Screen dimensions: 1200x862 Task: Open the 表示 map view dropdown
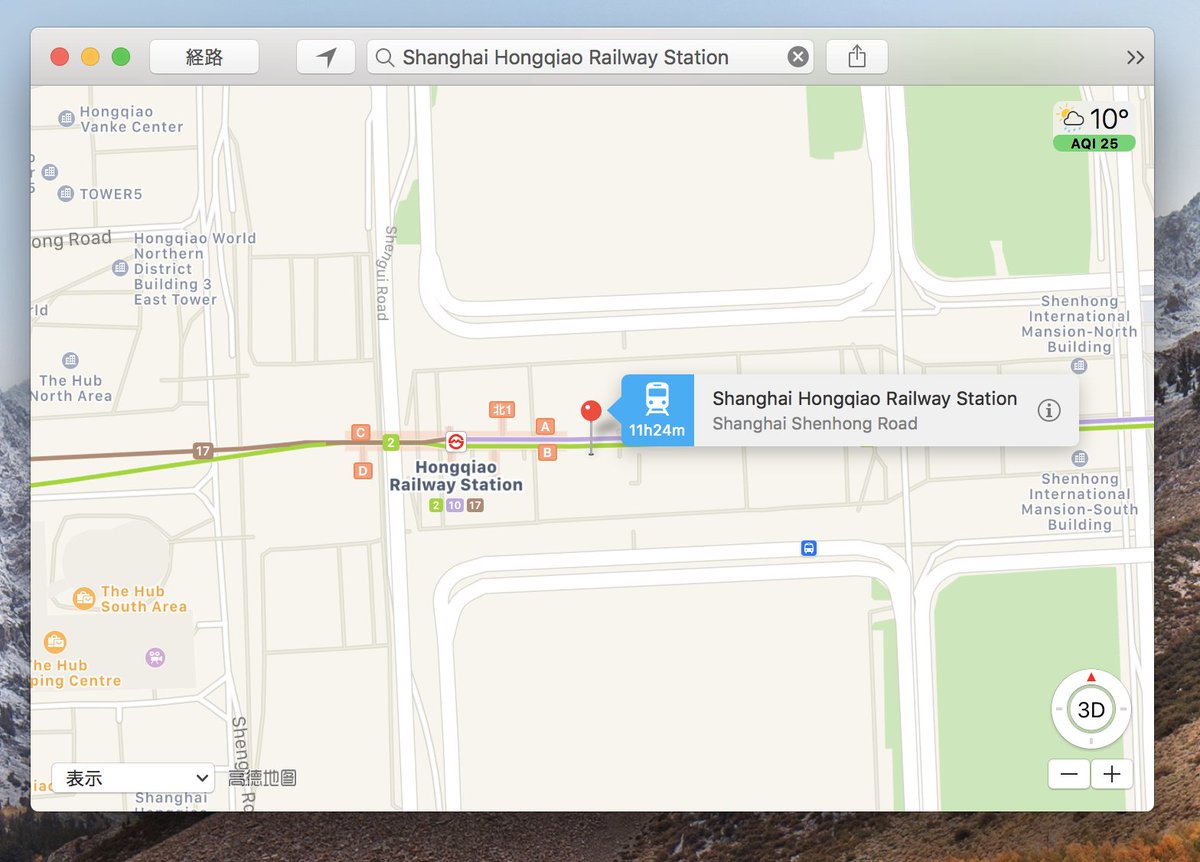[133, 778]
